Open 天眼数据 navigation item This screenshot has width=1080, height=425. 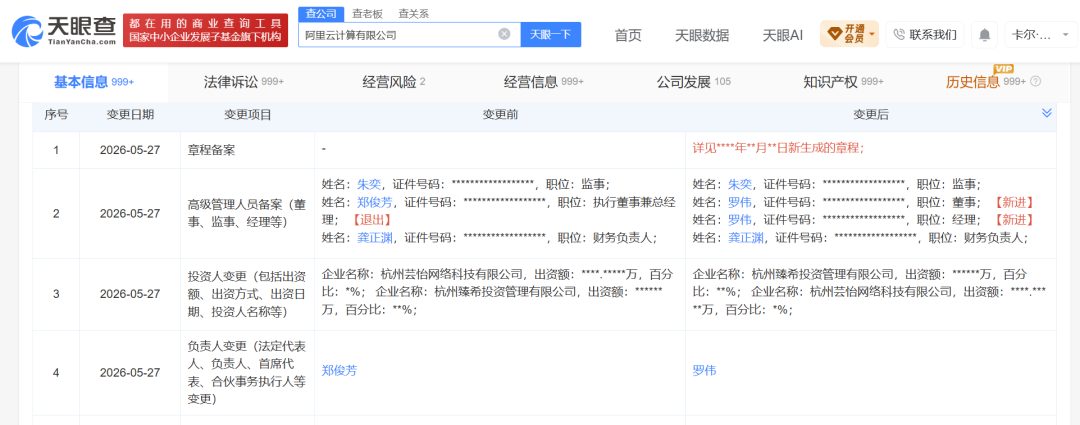coord(701,34)
